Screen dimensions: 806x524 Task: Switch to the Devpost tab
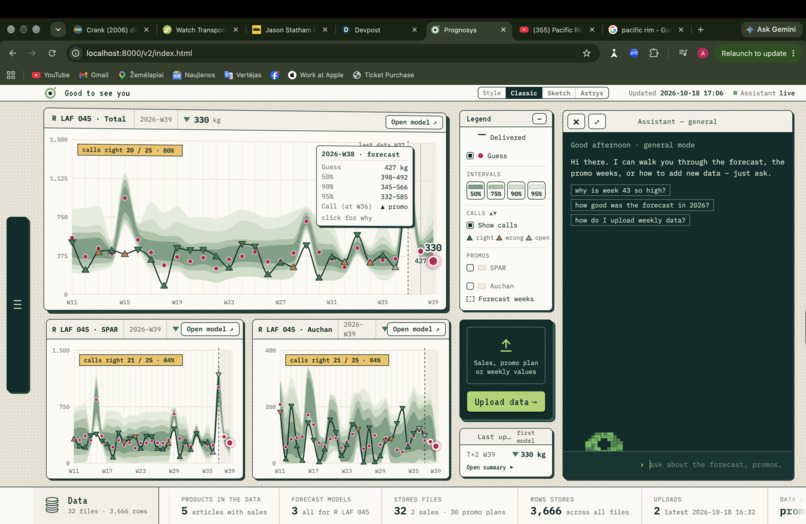[379, 30]
